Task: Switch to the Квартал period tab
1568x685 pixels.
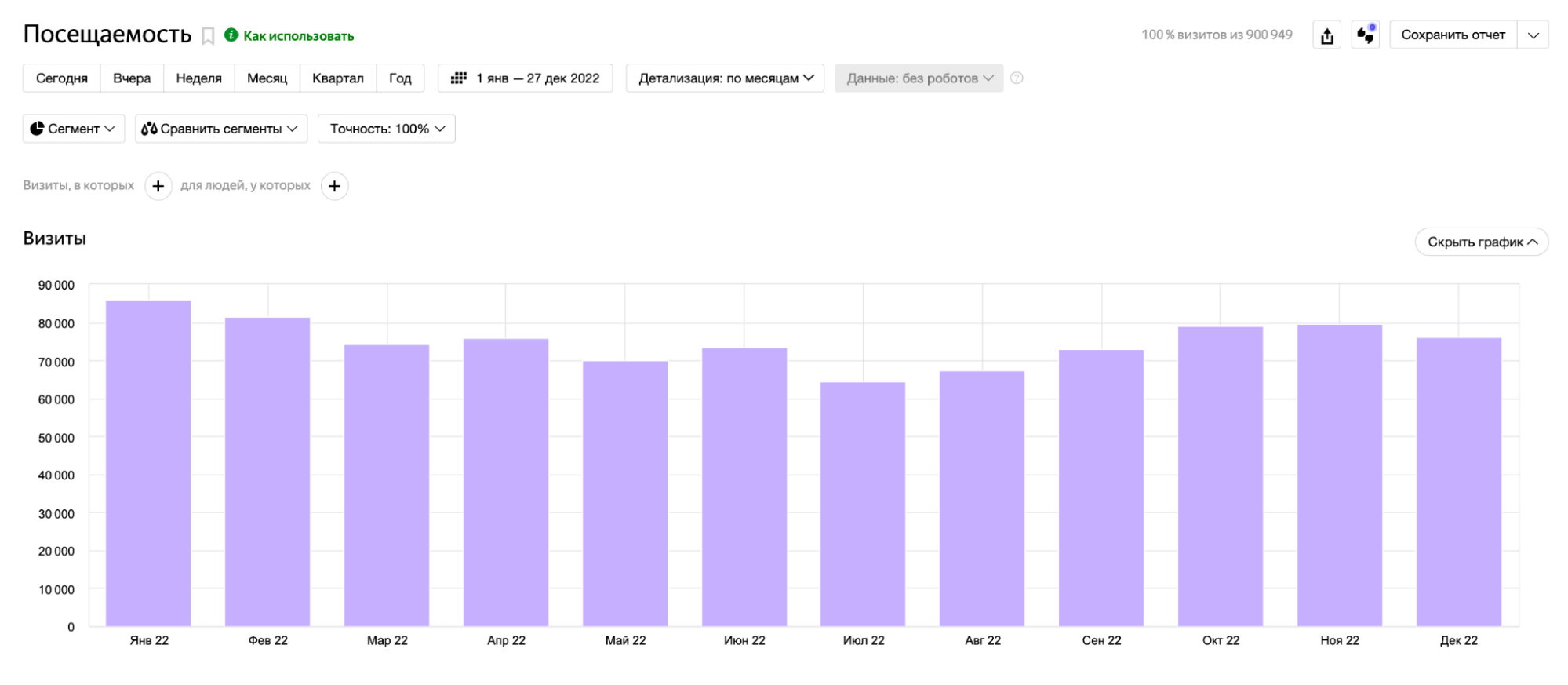Action: pos(337,78)
